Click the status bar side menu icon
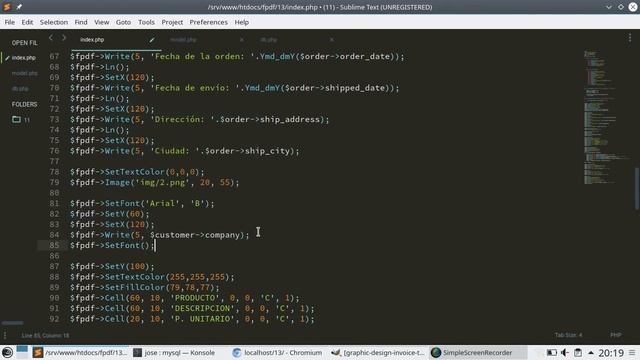 [x=5, y=335]
